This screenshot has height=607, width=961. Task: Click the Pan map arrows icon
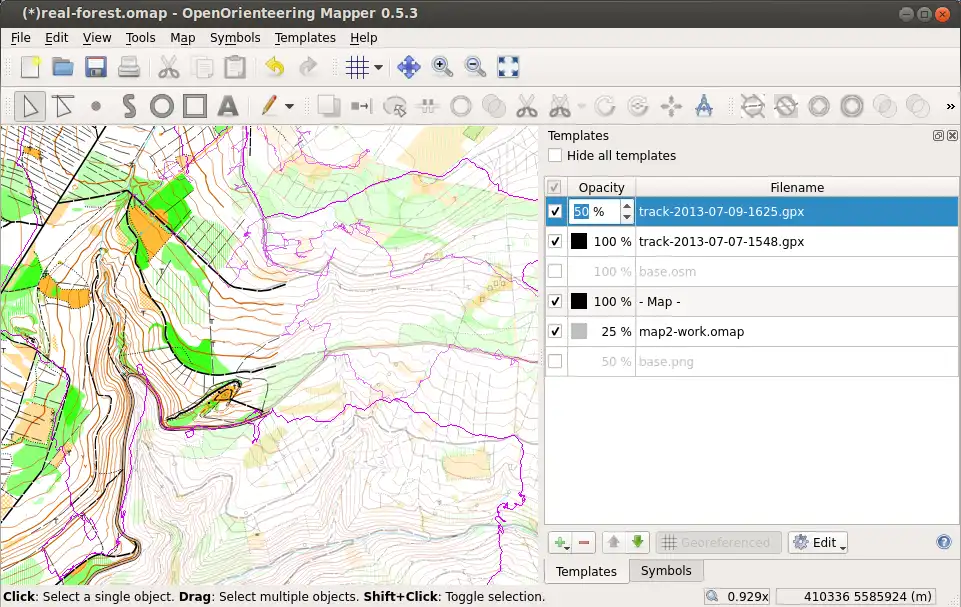[x=408, y=67]
